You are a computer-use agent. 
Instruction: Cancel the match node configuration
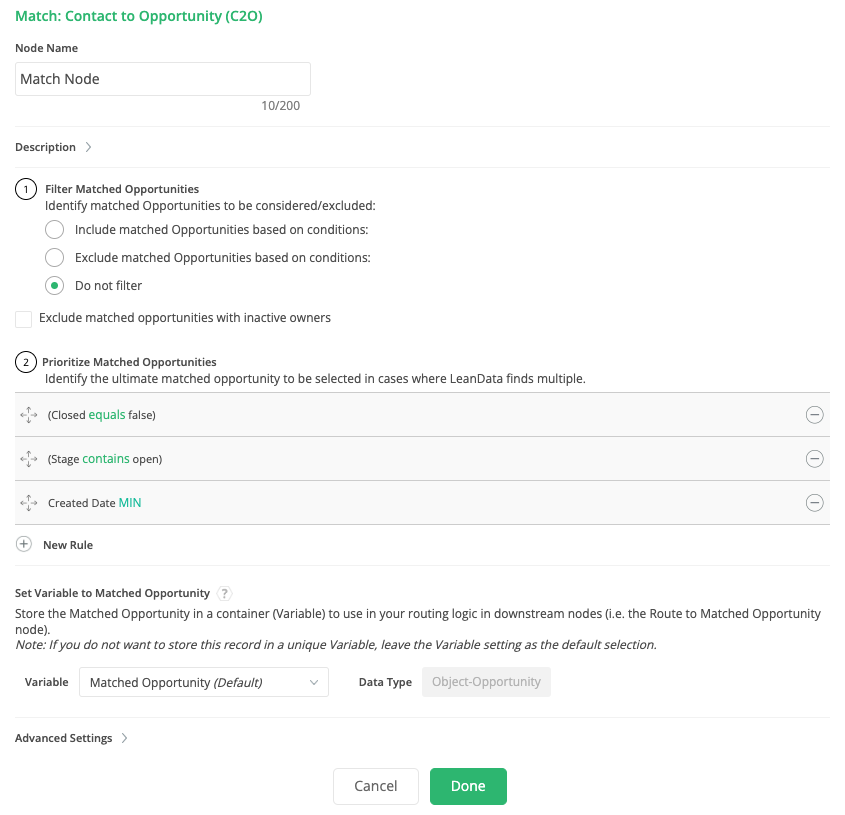(375, 786)
